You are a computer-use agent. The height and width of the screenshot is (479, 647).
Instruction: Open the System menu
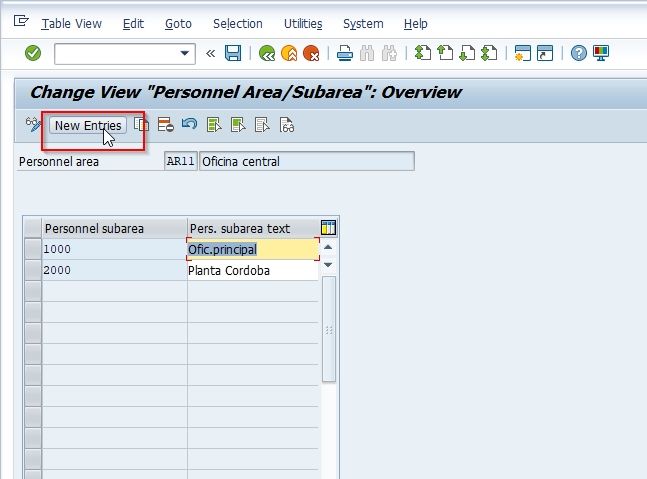click(x=363, y=24)
